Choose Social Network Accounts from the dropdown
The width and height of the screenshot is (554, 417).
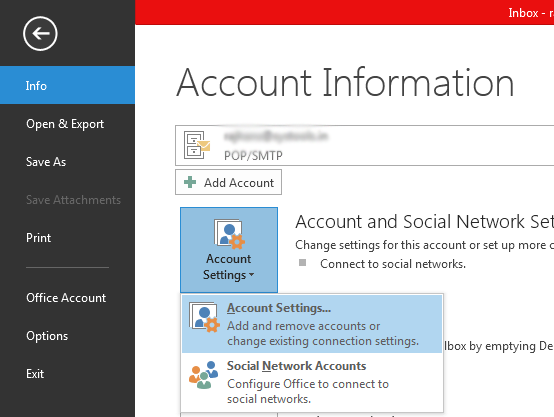pos(312,382)
